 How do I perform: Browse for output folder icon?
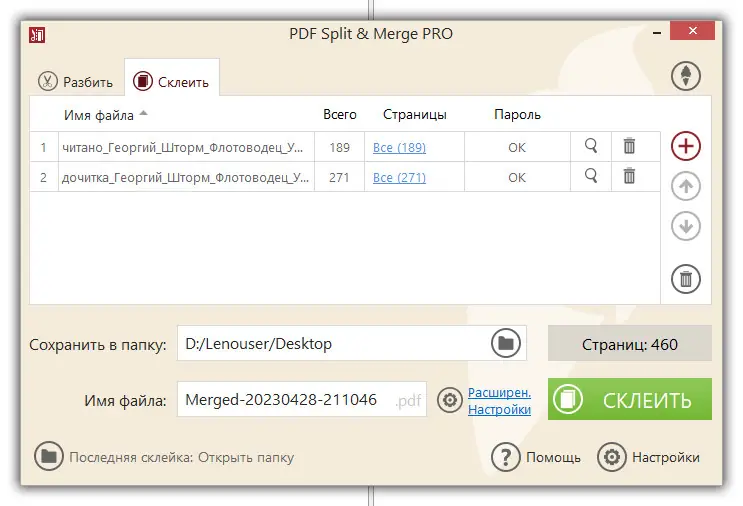click(506, 343)
